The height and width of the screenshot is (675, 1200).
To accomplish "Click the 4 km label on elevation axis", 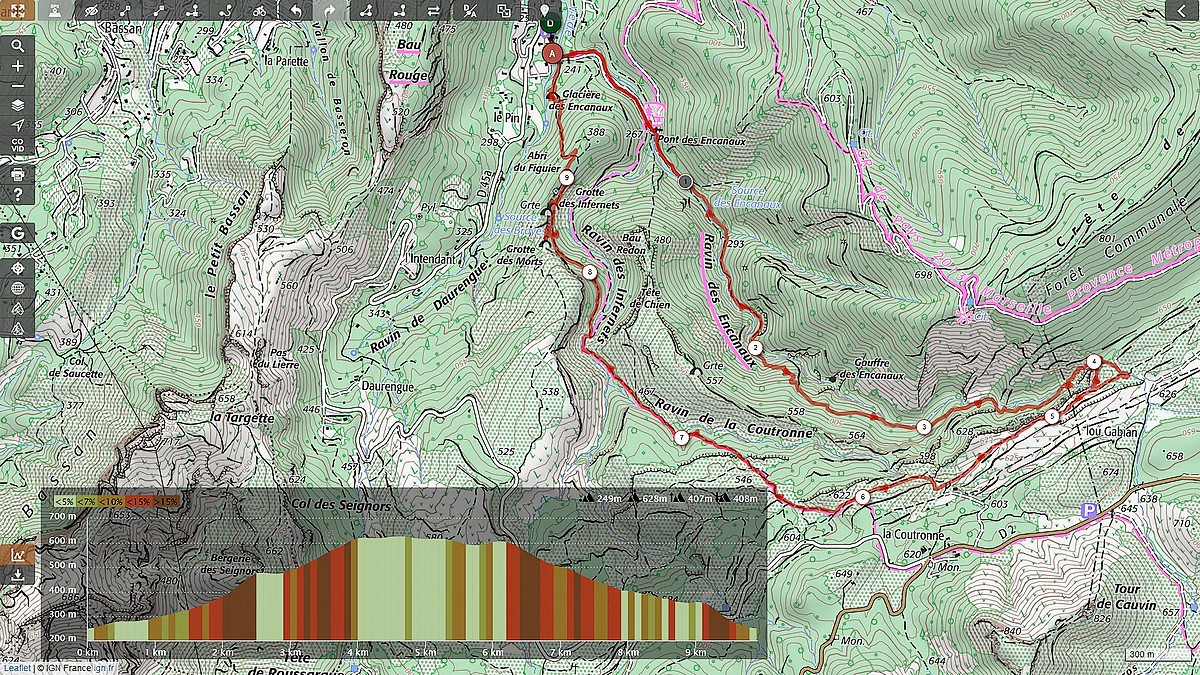I will [358, 652].
